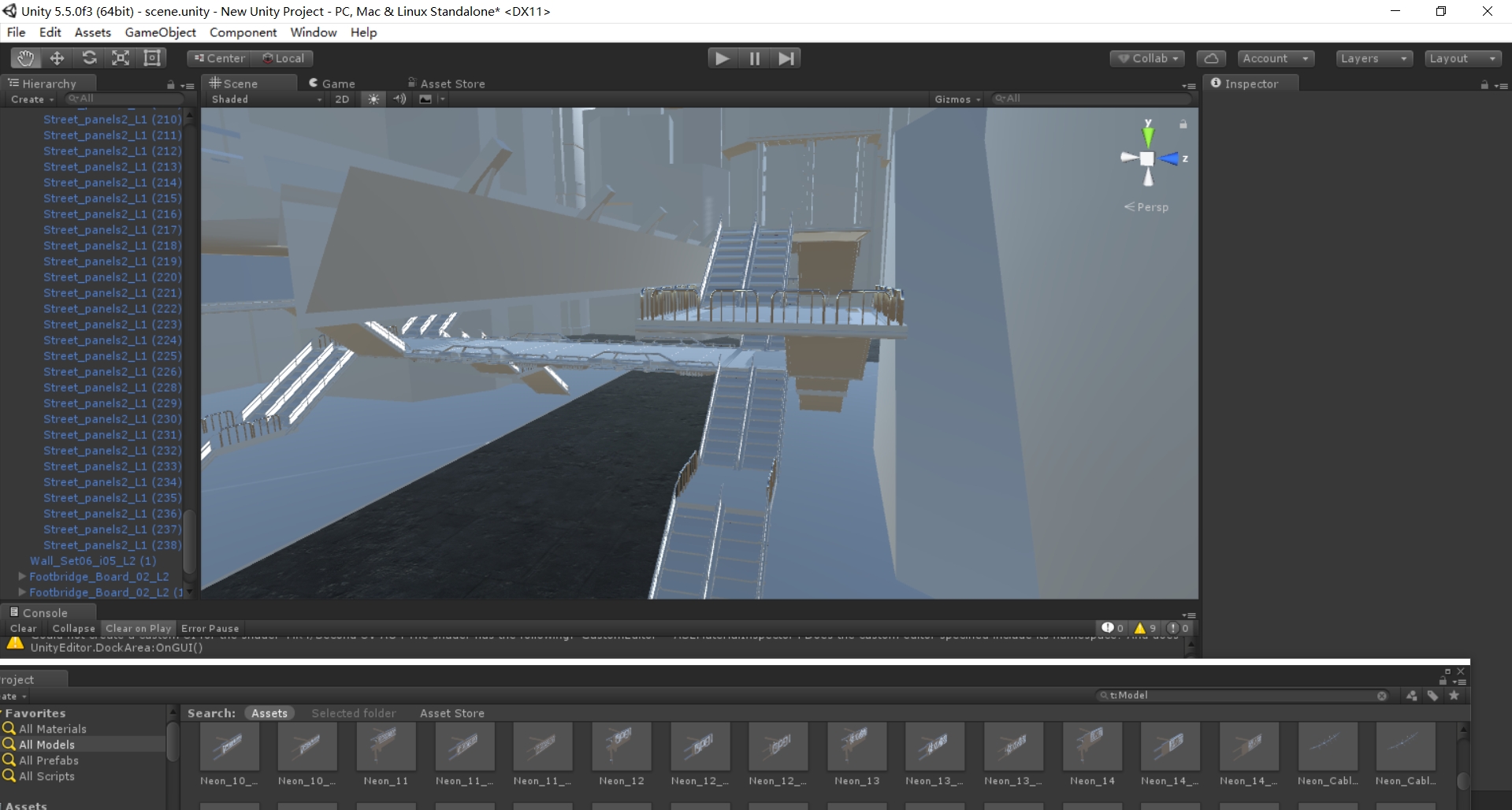Lock the Hierarchy panel

click(x=171, y=84)
